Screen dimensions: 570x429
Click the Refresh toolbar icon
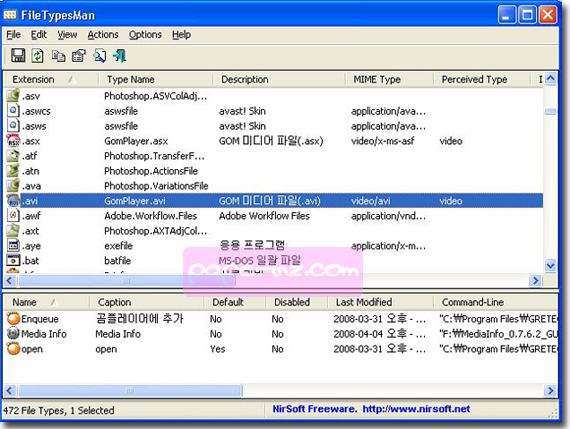[x=37, y=56]
